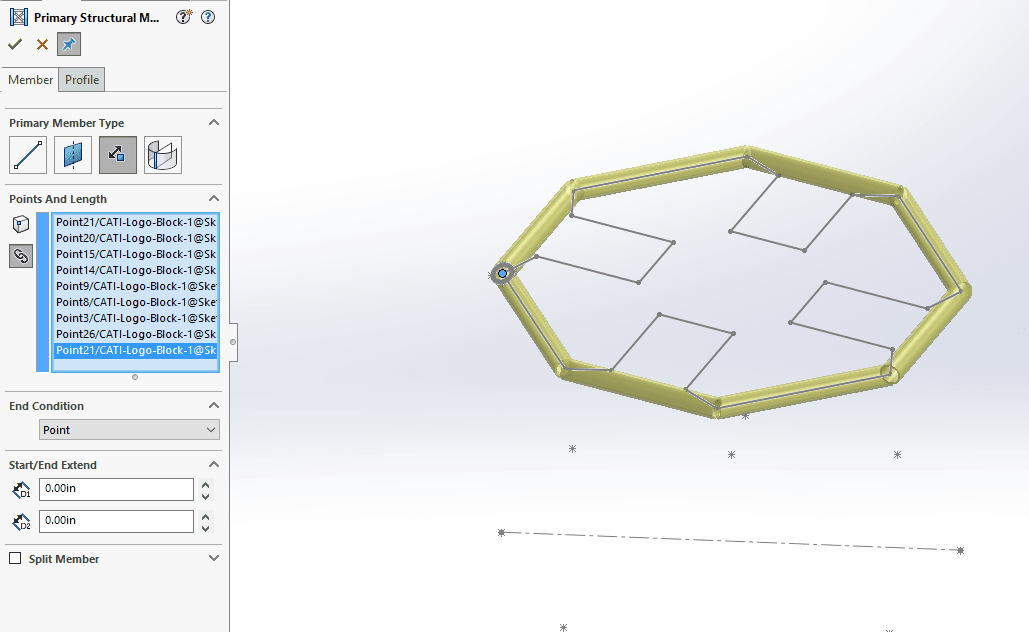
Task: Expand the Split Member section
Action: (x=213, y=558)
